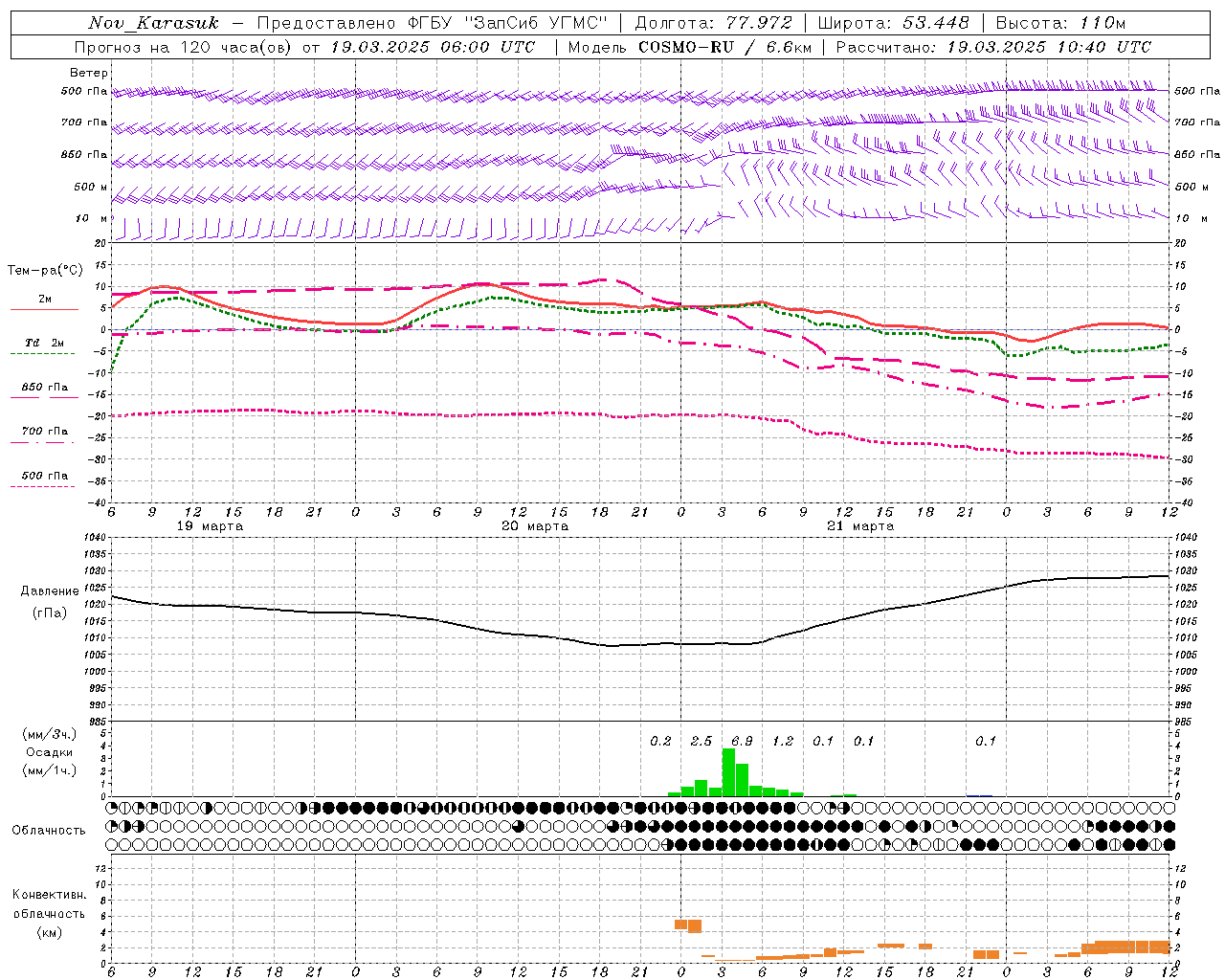Click the 21 марта date label
Screen dimensions: 1225x980
(x=860, y=526)
